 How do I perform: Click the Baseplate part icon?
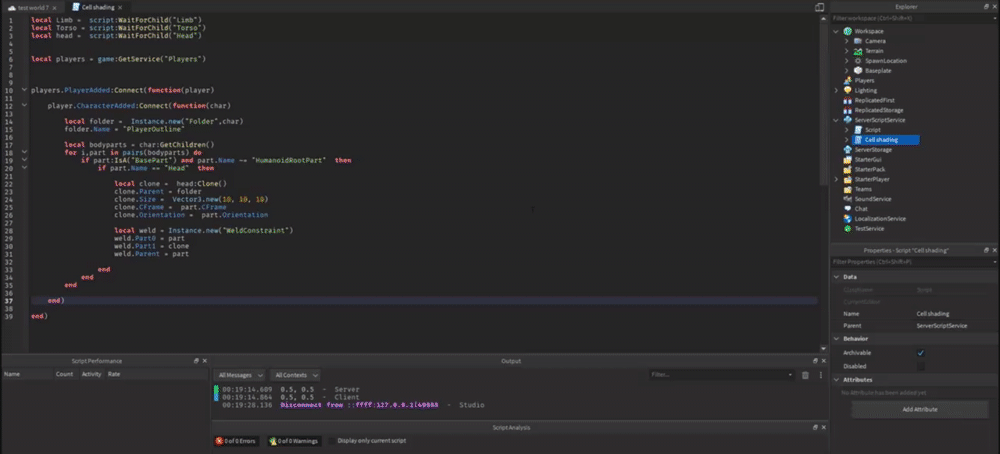(858, 71)
